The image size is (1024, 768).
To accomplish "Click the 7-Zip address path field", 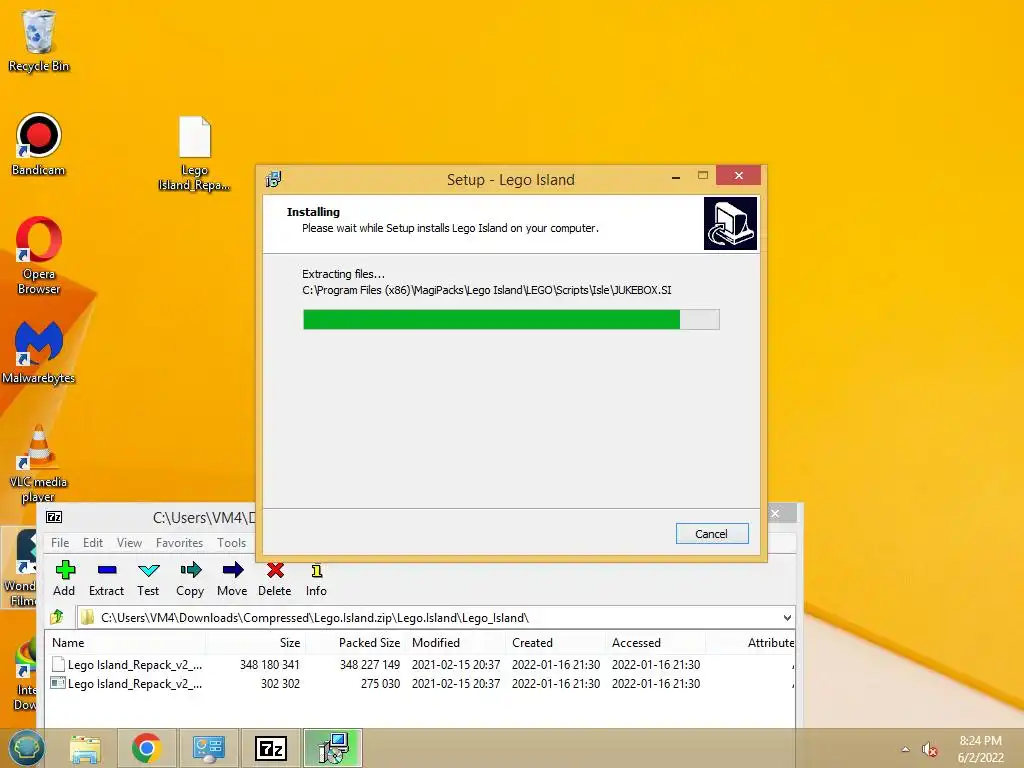I will [431, 617].
